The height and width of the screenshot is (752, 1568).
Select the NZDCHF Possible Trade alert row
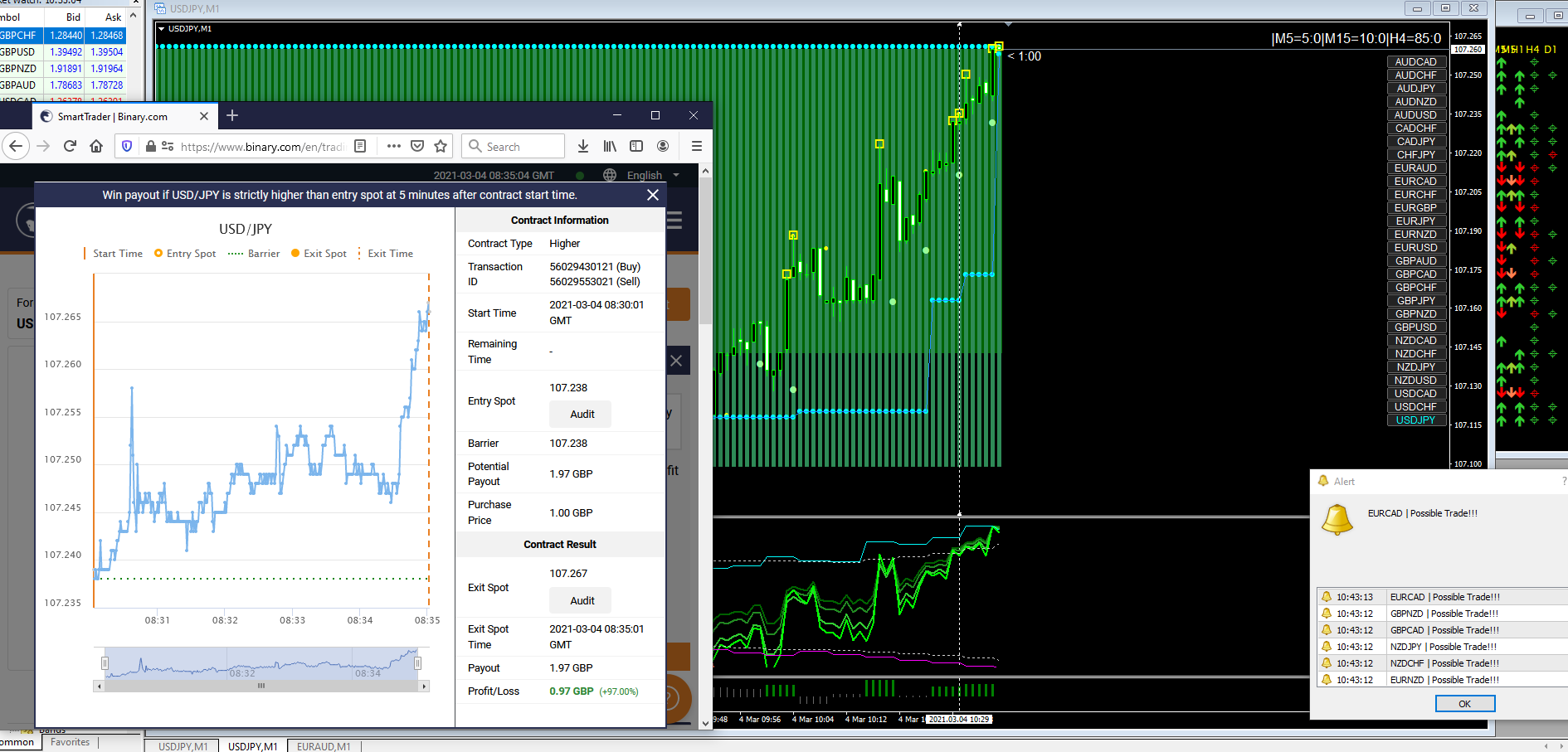point(1442,663)
